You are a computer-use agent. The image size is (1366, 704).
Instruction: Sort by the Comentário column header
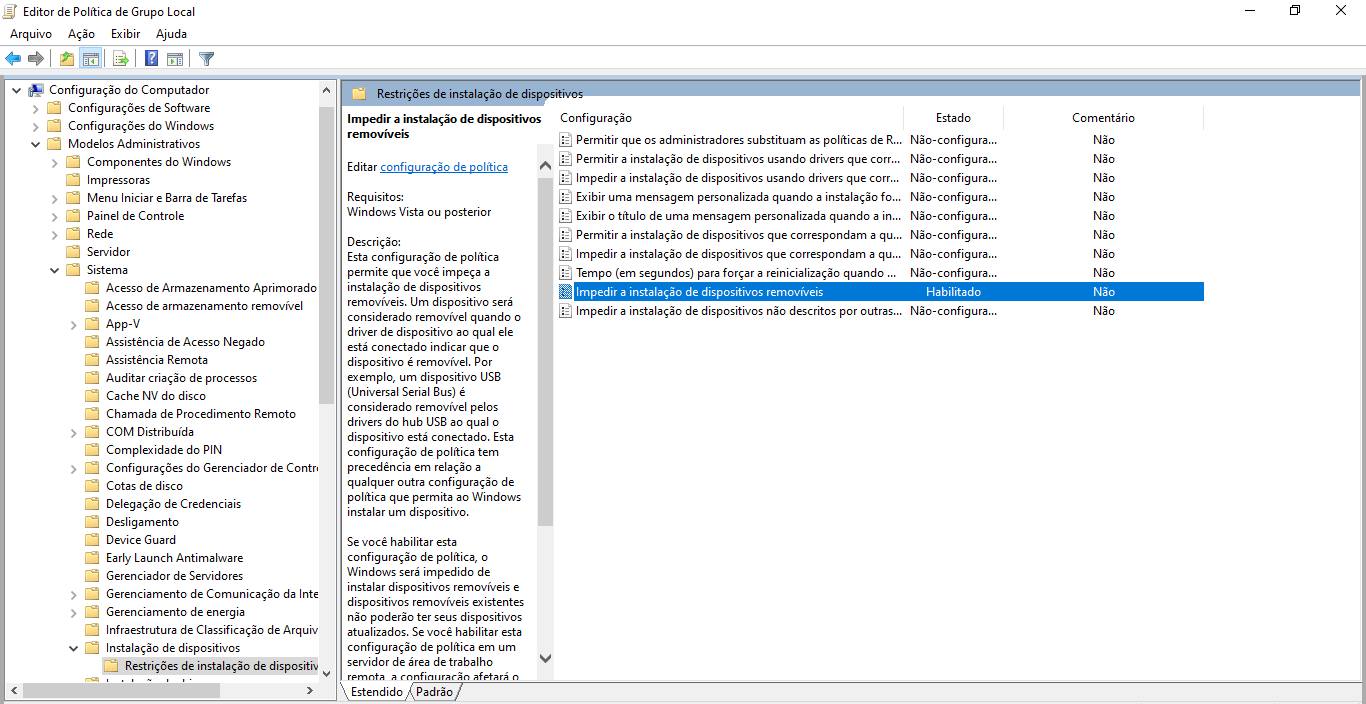tap(1103, 118)
